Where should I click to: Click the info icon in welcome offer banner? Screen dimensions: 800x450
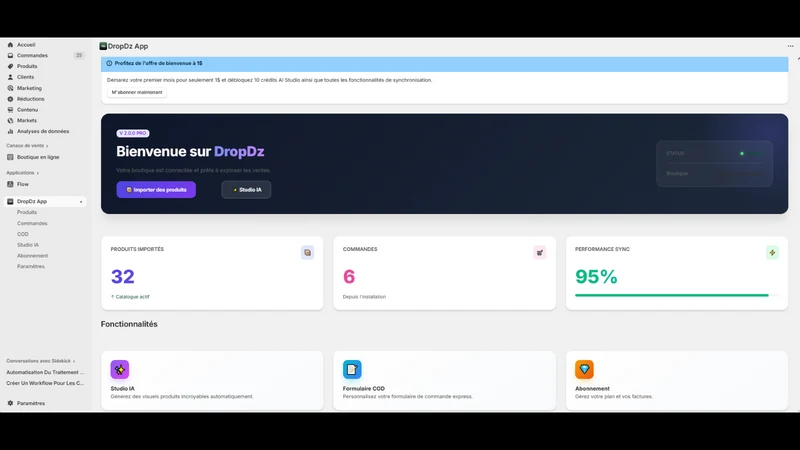coord(109,63)
